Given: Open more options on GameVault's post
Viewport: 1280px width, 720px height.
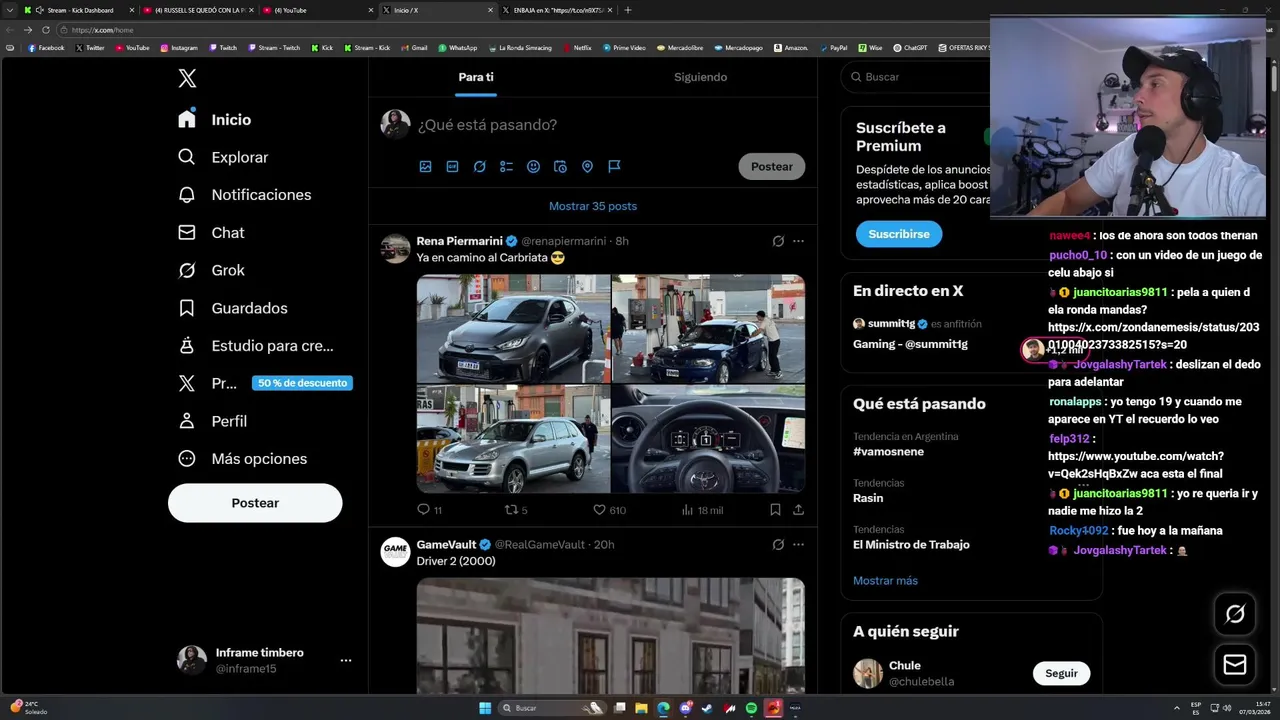Looking at the screenshot, I should click(798, 545).
